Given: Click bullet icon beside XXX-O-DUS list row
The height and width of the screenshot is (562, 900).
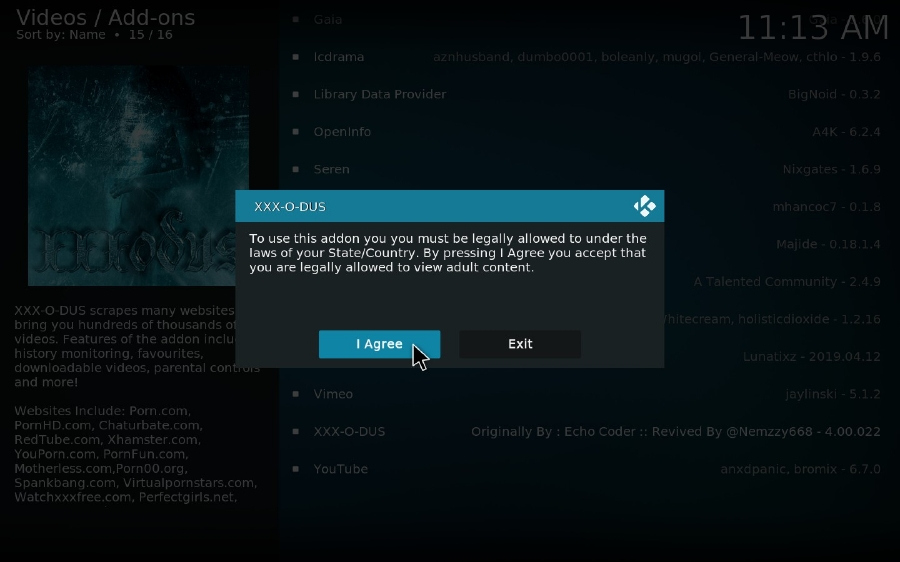Looking at the screenshot, I should point(296,431).
